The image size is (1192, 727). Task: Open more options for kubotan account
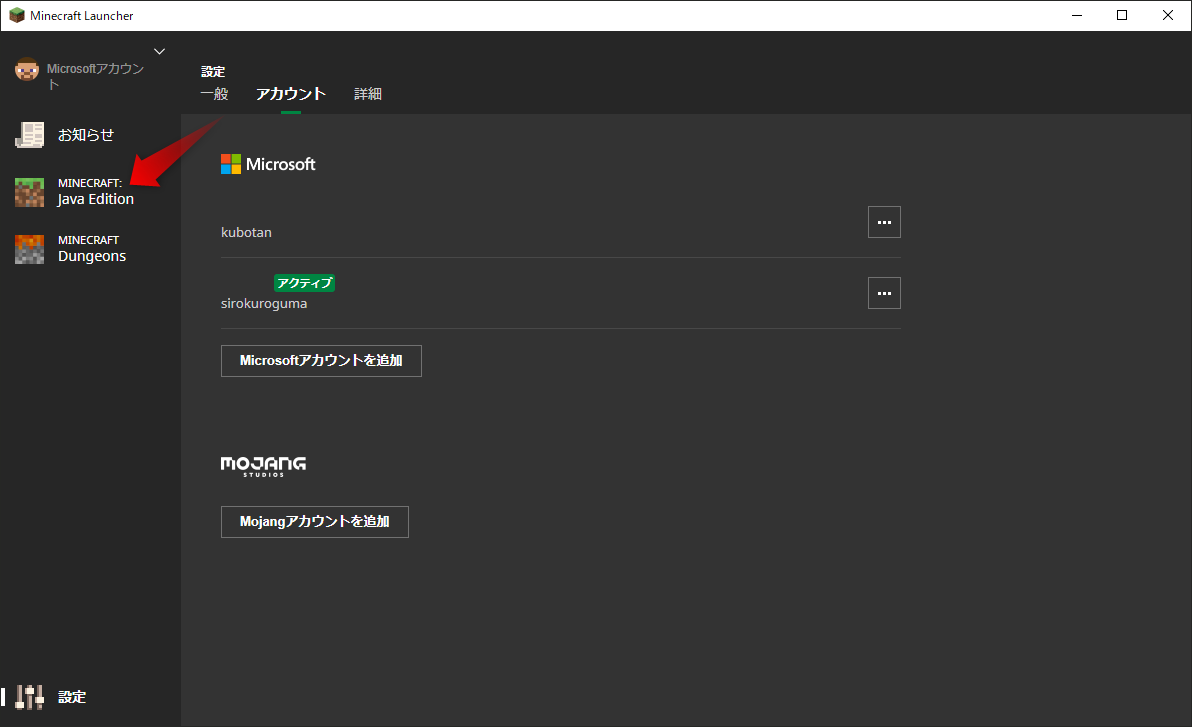[x=884, y=222]
